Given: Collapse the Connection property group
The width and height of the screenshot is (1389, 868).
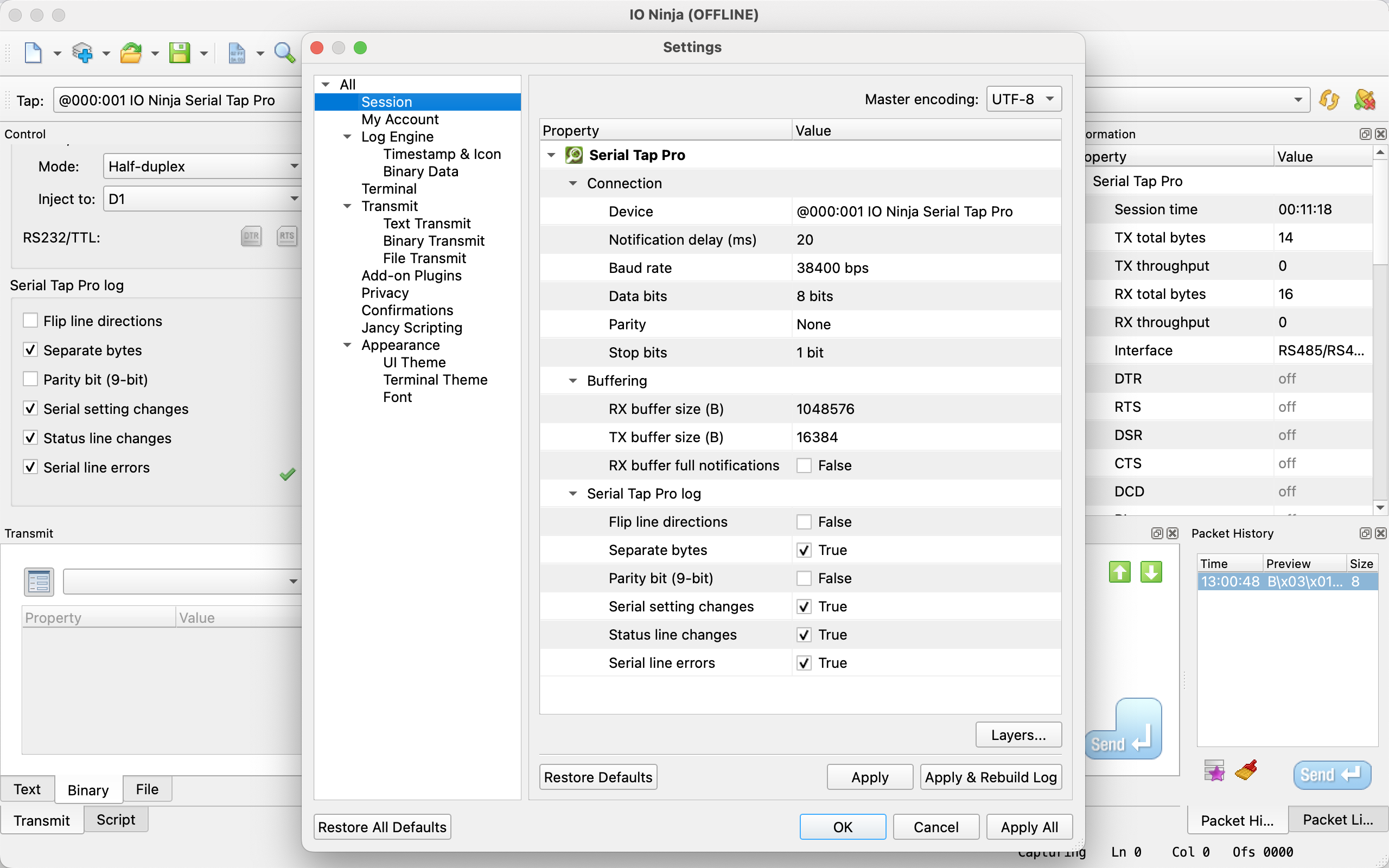Looking at the screenshot, I should click(572, 183).
